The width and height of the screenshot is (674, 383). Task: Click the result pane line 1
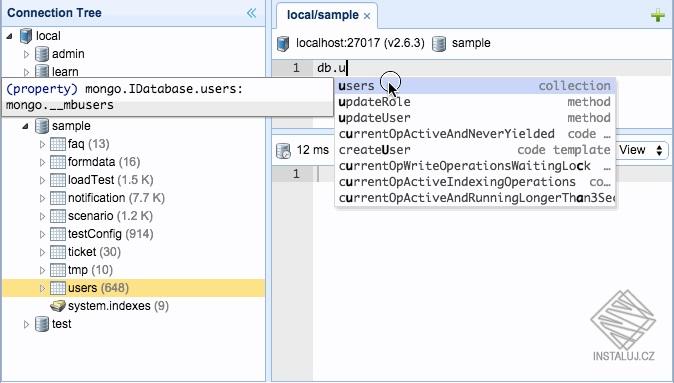click(492, 174)
